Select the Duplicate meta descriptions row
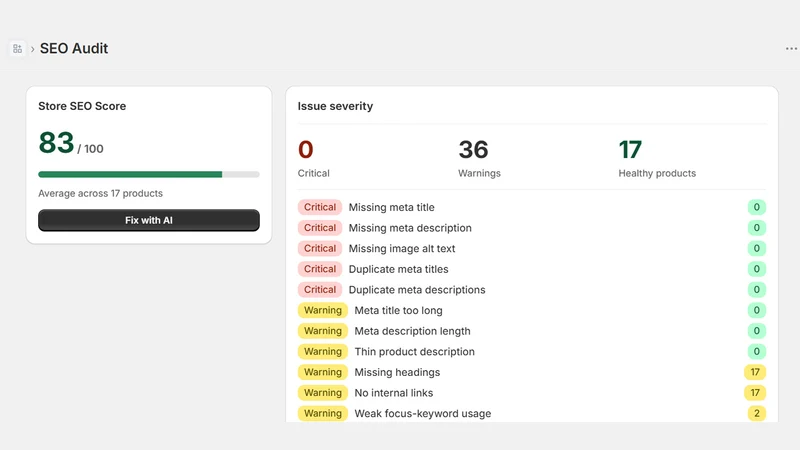Screen dimensions: 800x450 532,290
